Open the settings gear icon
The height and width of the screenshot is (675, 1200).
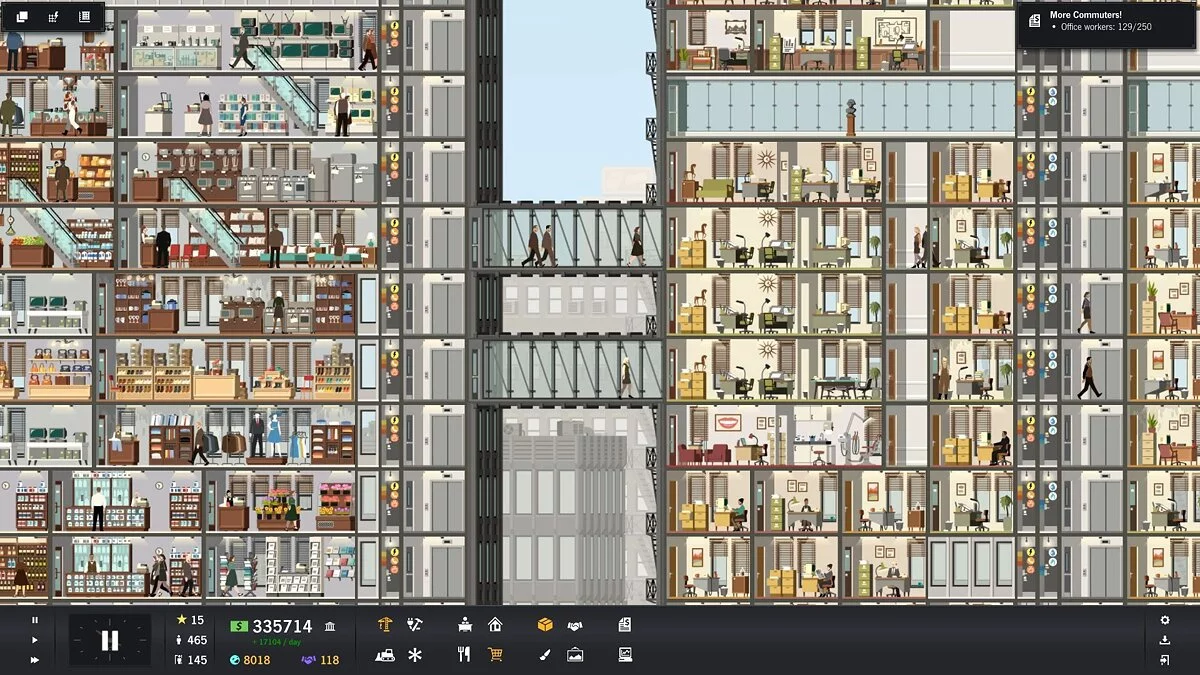pos(1165,620)
